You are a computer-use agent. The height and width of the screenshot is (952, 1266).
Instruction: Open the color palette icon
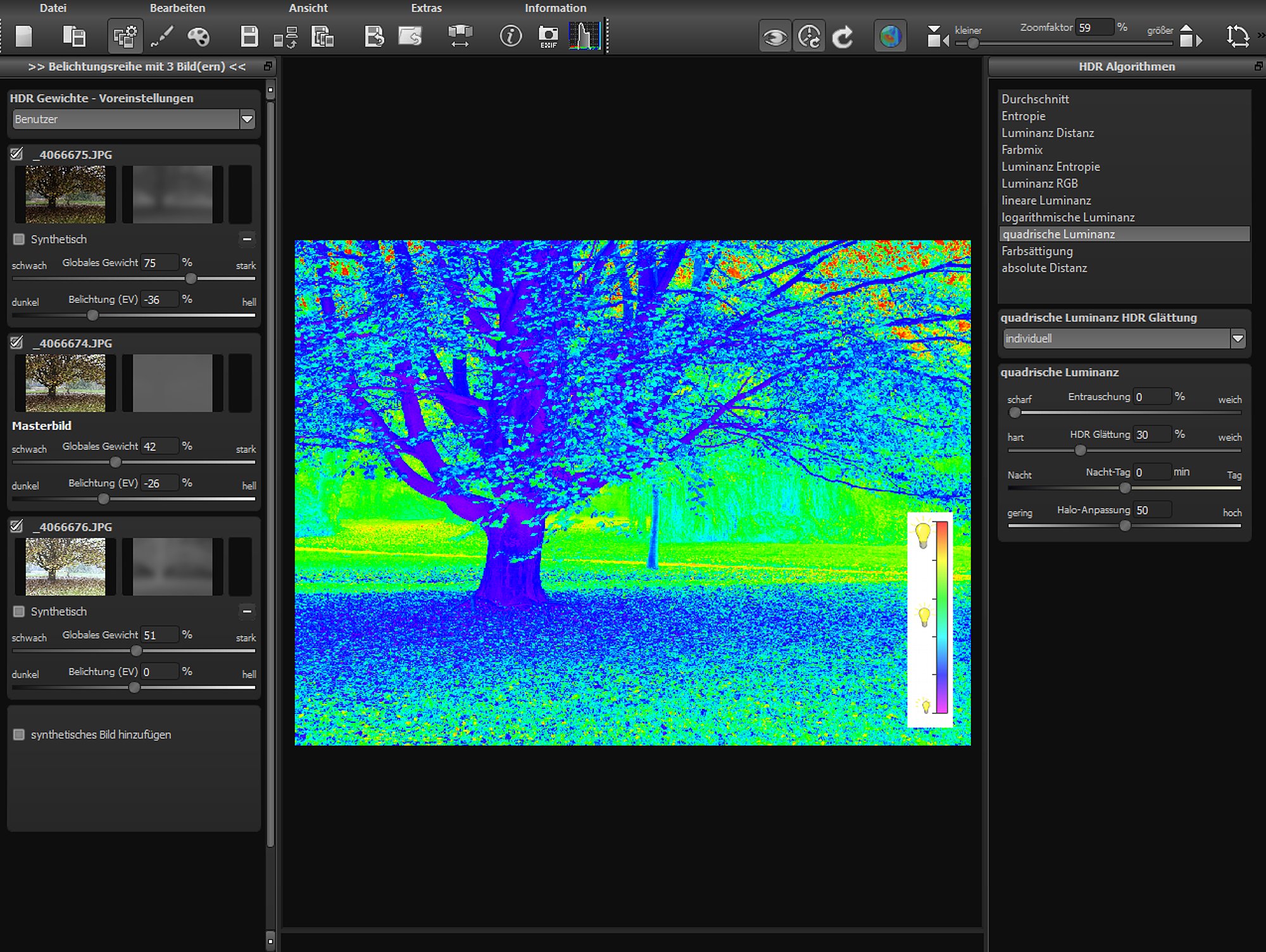pos(198,36)
